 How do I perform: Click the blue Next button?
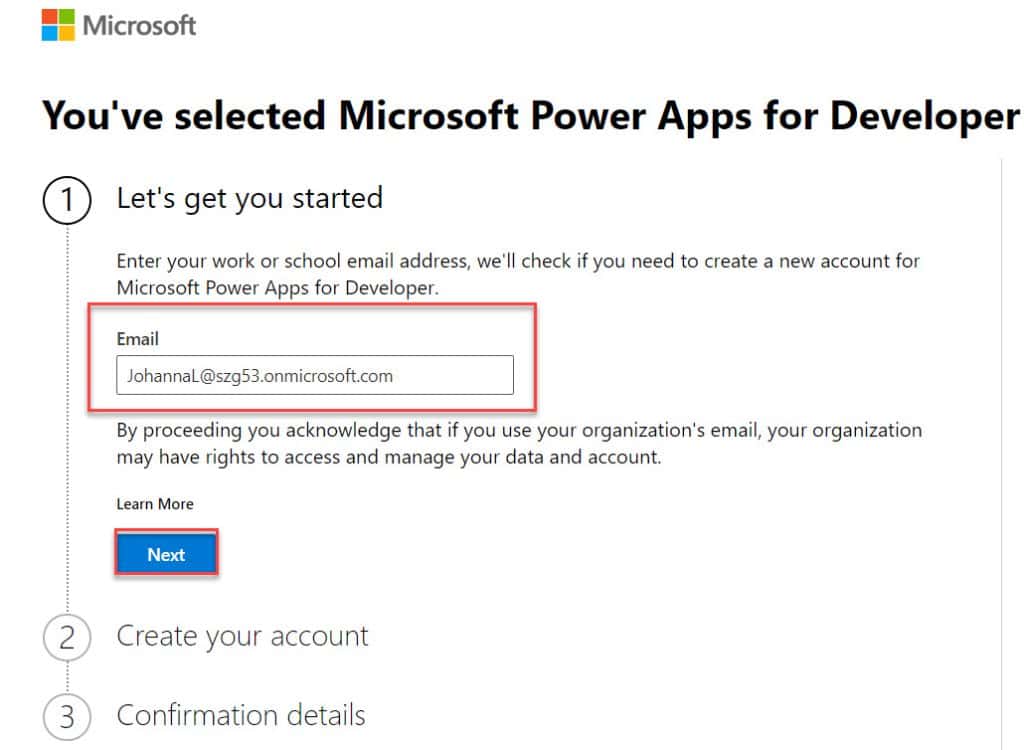167,554
